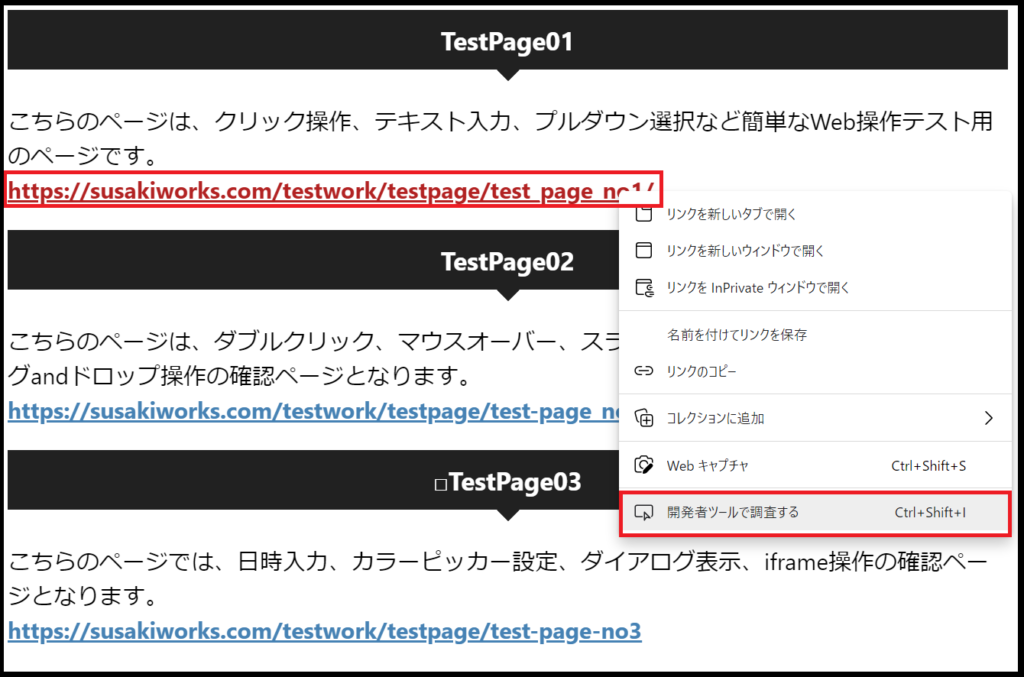
Task: Choose リンクを新しいウィンドウで開く
Action: tap(815, 251)
